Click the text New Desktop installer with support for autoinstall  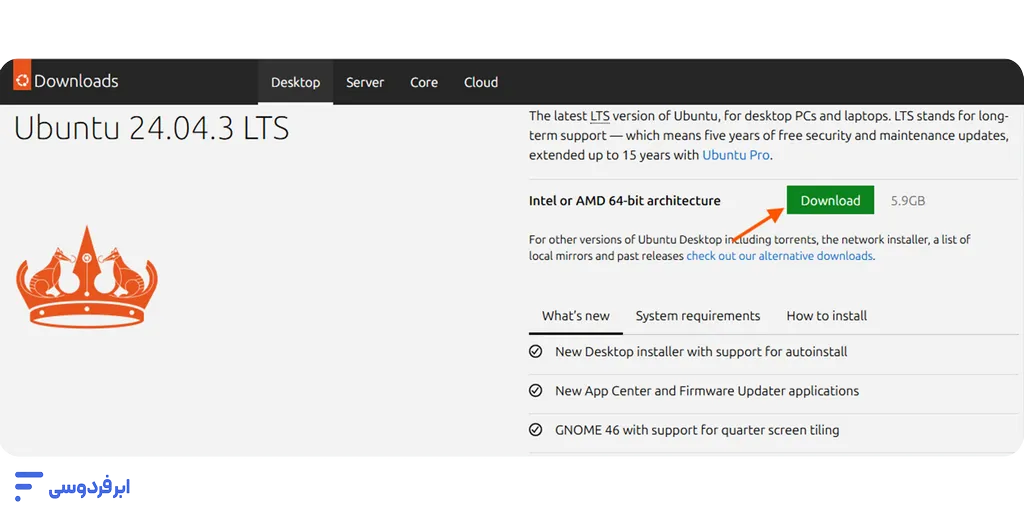click(701, 352)
